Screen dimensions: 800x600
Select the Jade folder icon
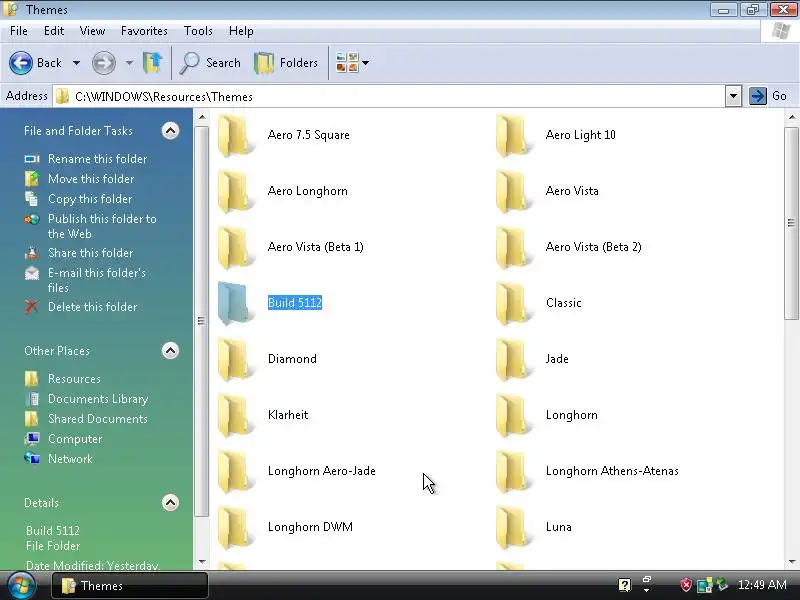513,359
